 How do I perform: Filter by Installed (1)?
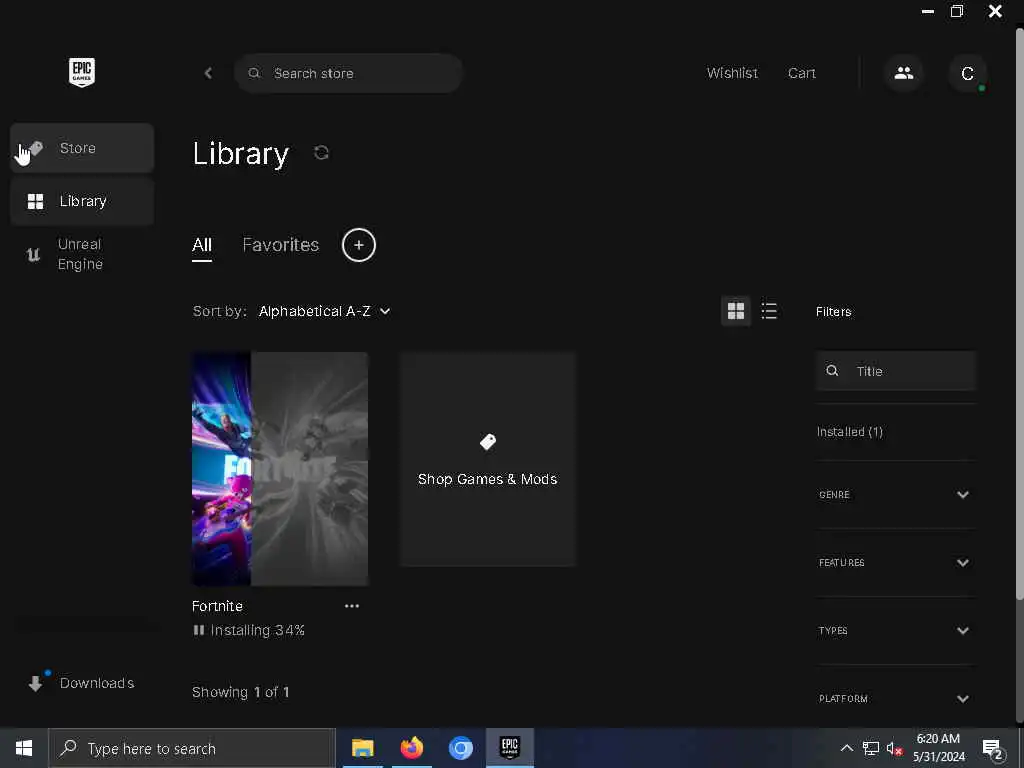850,432
